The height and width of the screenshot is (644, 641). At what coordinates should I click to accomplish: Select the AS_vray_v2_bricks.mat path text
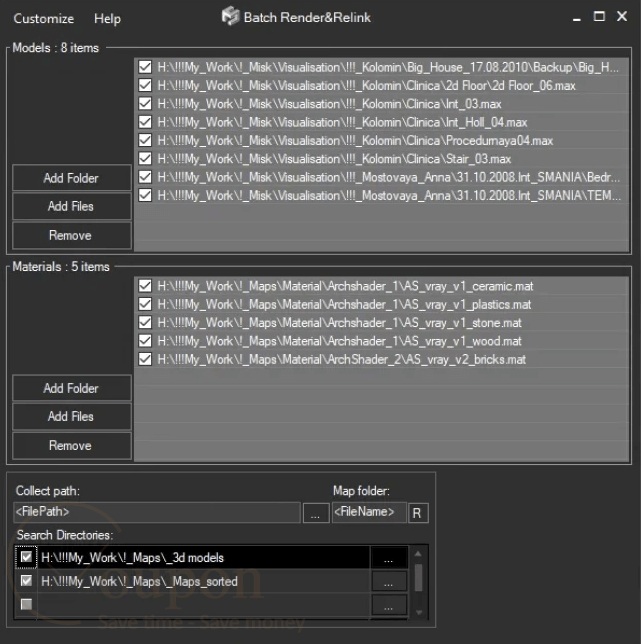[x=341, y=359]
